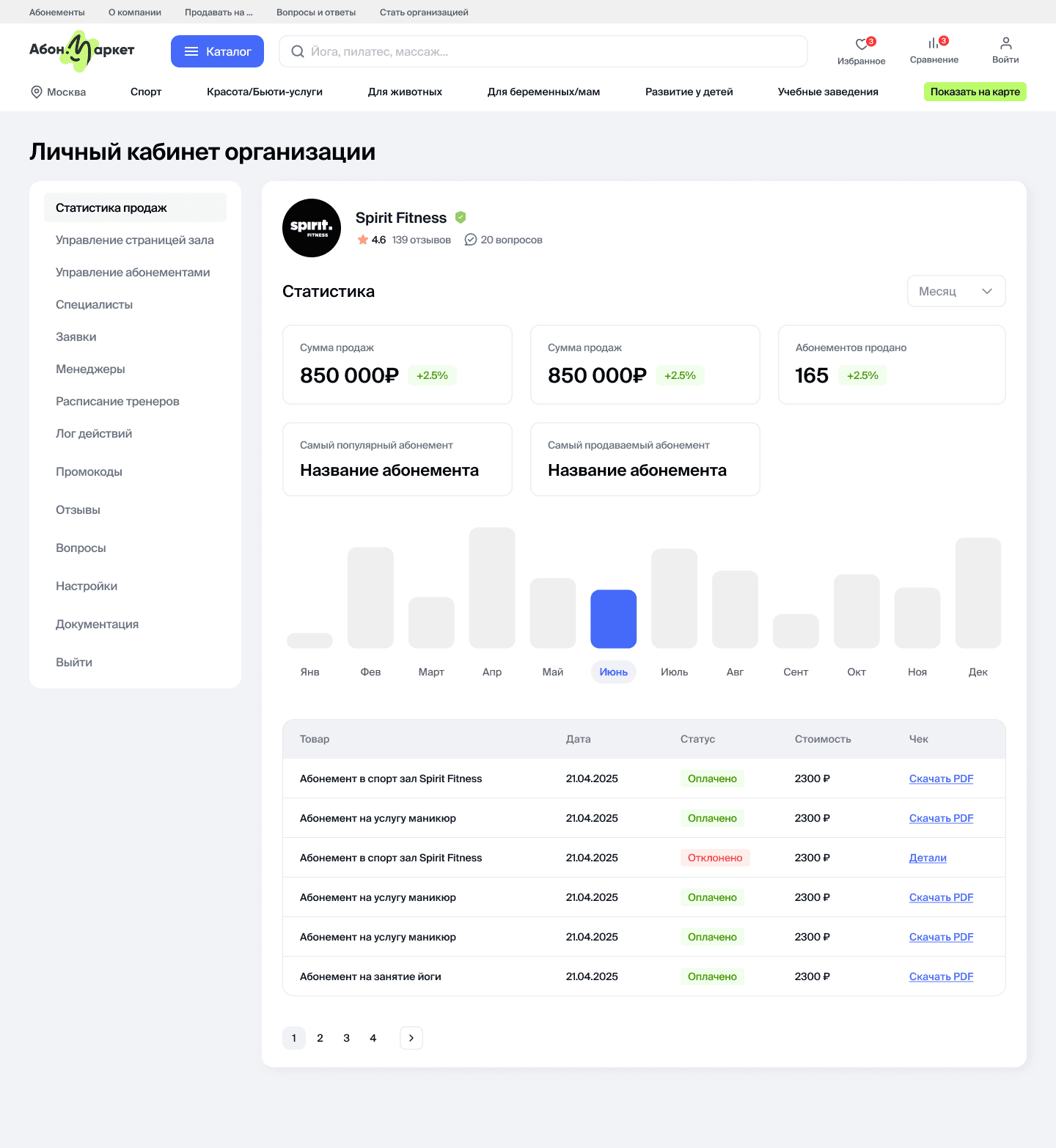Click the rating star icon

[x=362, y=240]
